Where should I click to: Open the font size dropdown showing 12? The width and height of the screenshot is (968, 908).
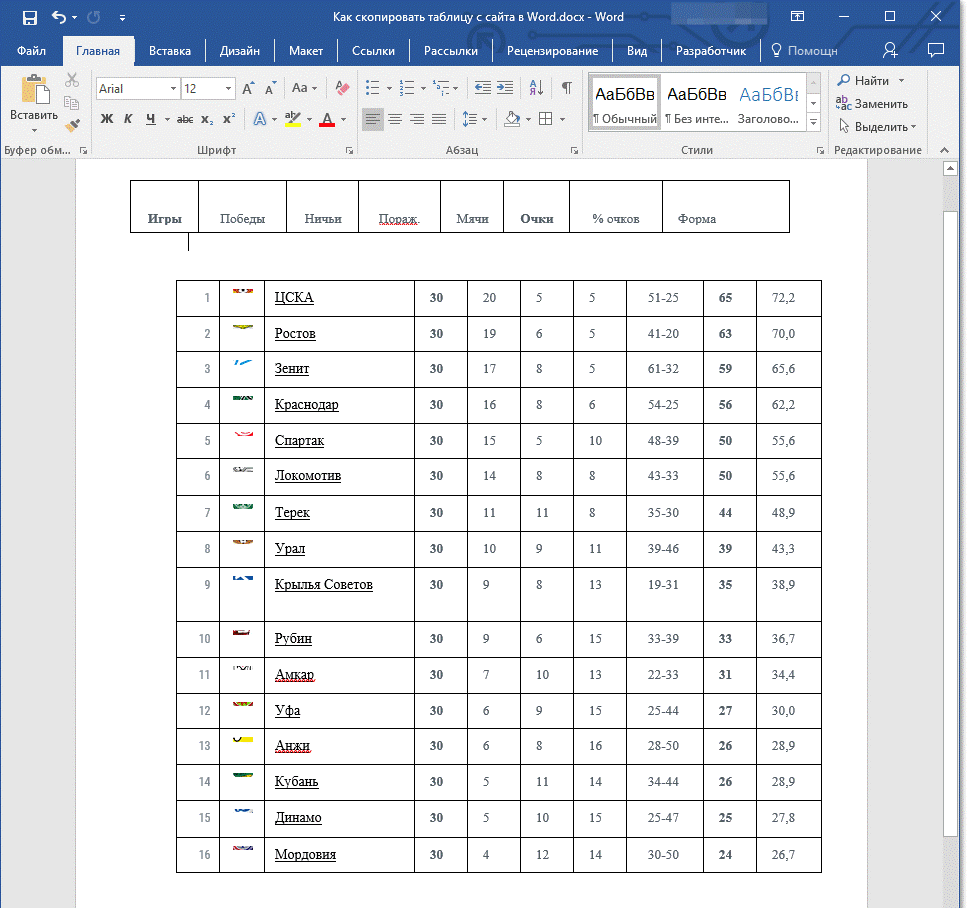229,89
